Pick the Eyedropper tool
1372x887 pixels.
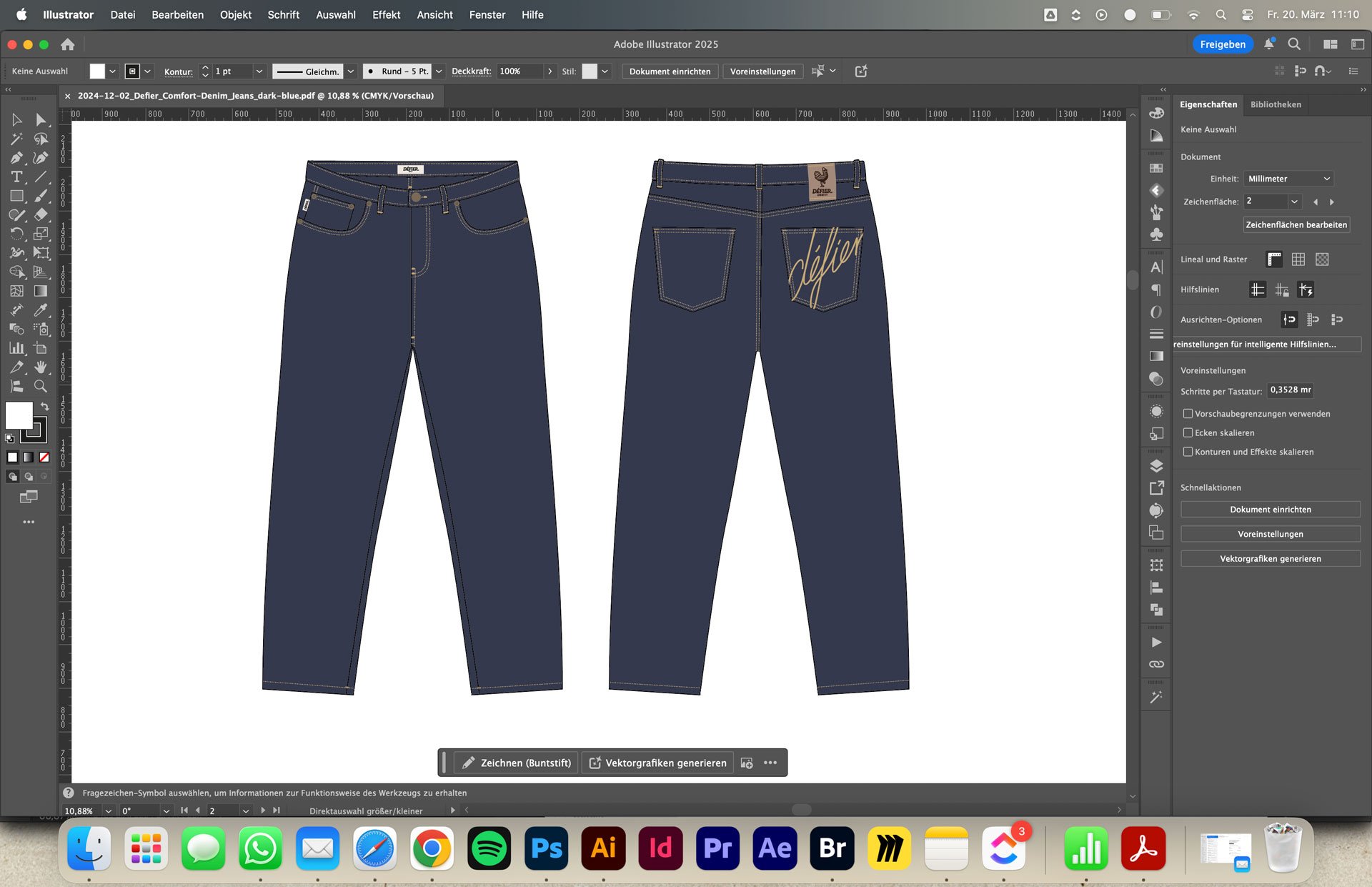41,310
